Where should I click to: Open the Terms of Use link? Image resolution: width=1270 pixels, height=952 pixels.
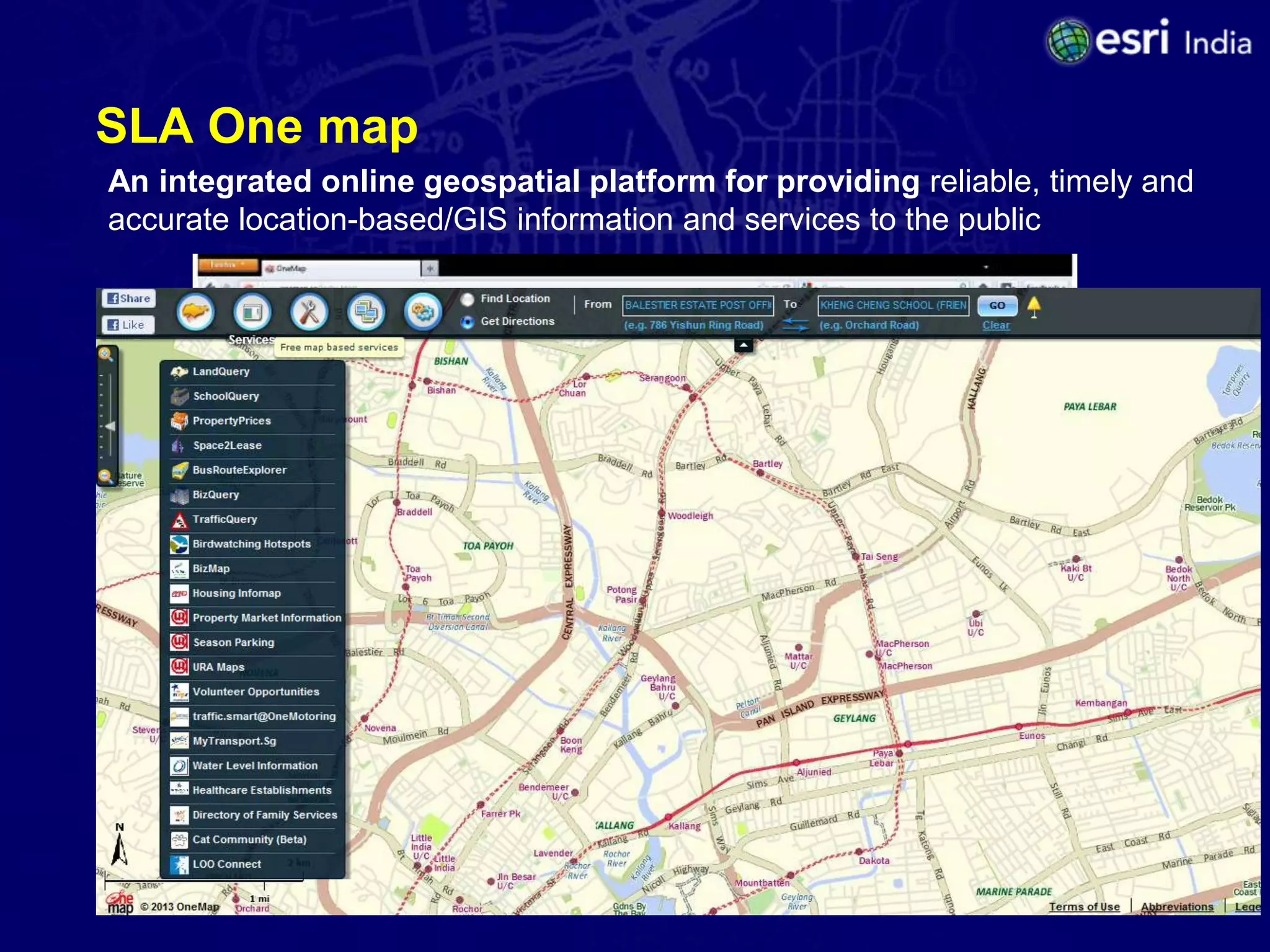point(1084,907)
